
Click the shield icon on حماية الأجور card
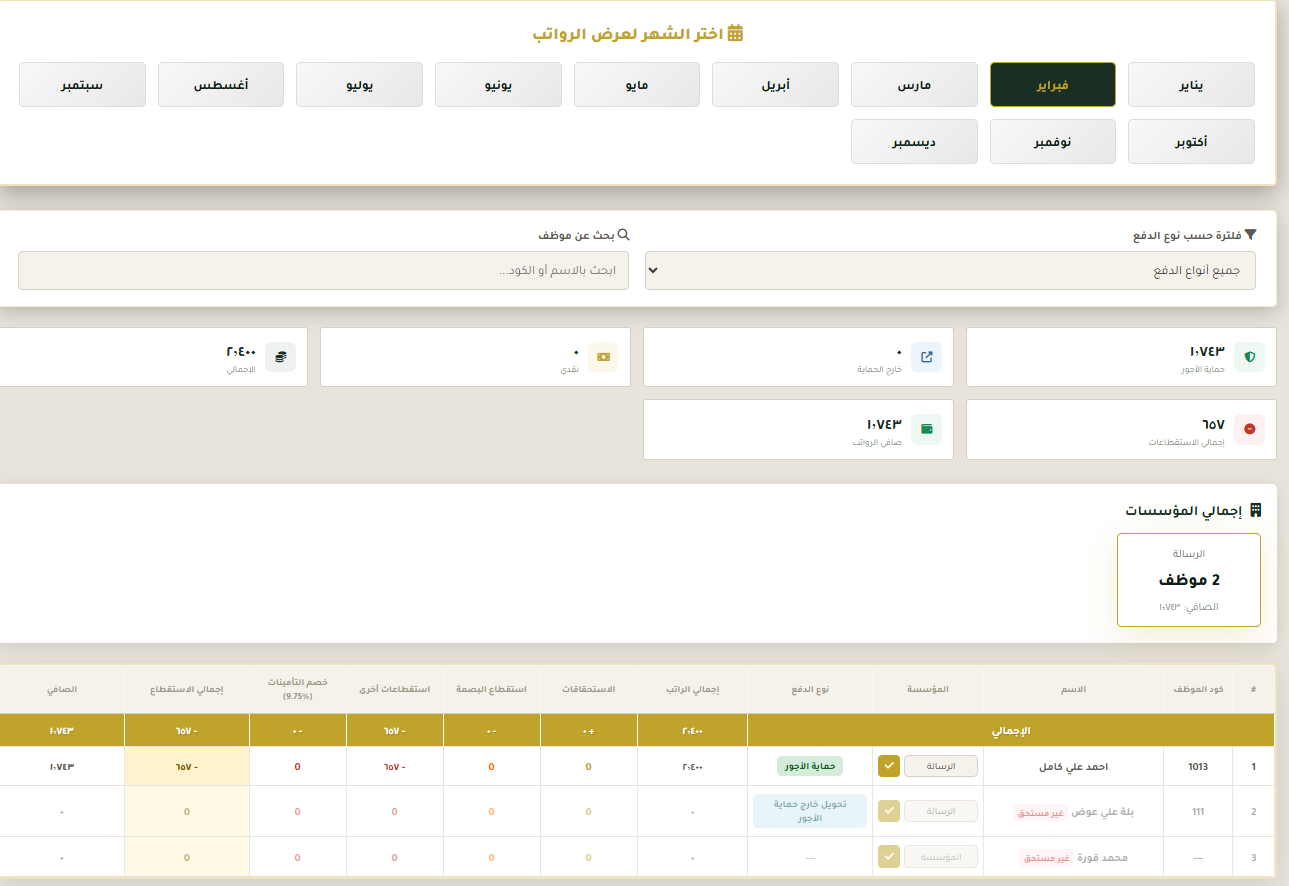(x=1249, y=356)
